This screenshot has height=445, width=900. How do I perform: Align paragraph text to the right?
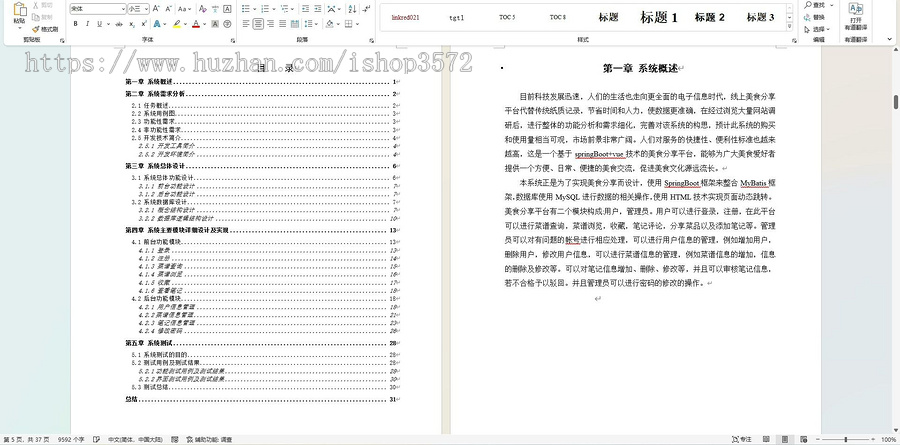pos(270,24)
